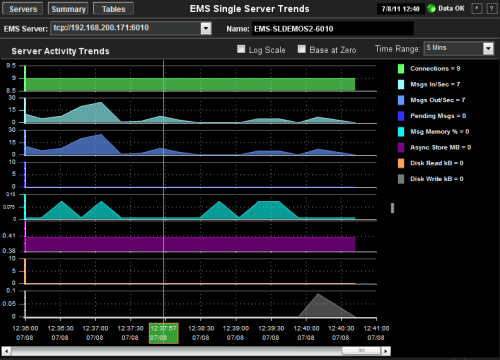Click the Connections = 9 legend label
500x360 pixels.
pyautogui.click(x=435, y=69)
